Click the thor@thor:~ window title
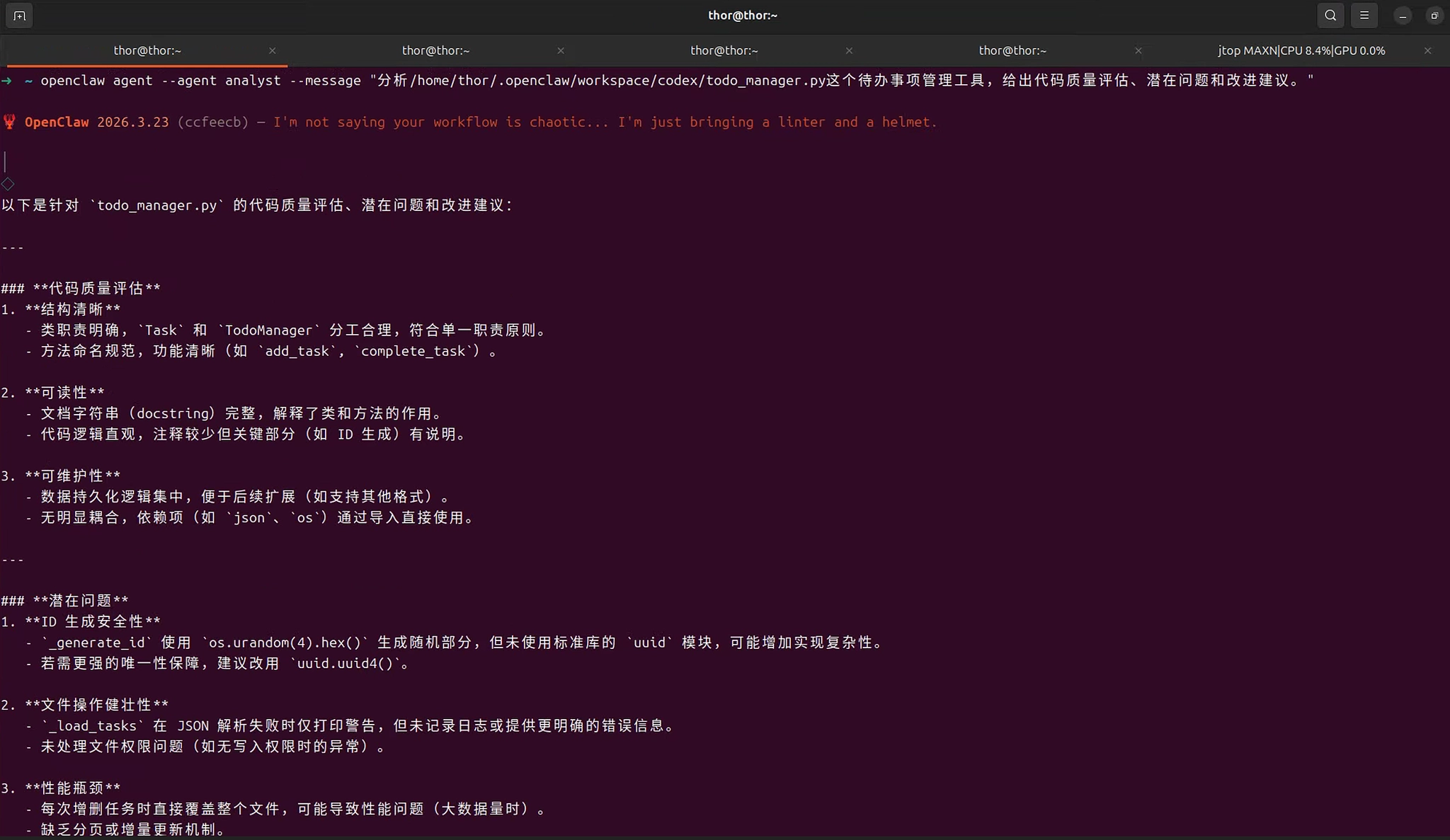The image size is (1450, 840). (x=742, y=16)
